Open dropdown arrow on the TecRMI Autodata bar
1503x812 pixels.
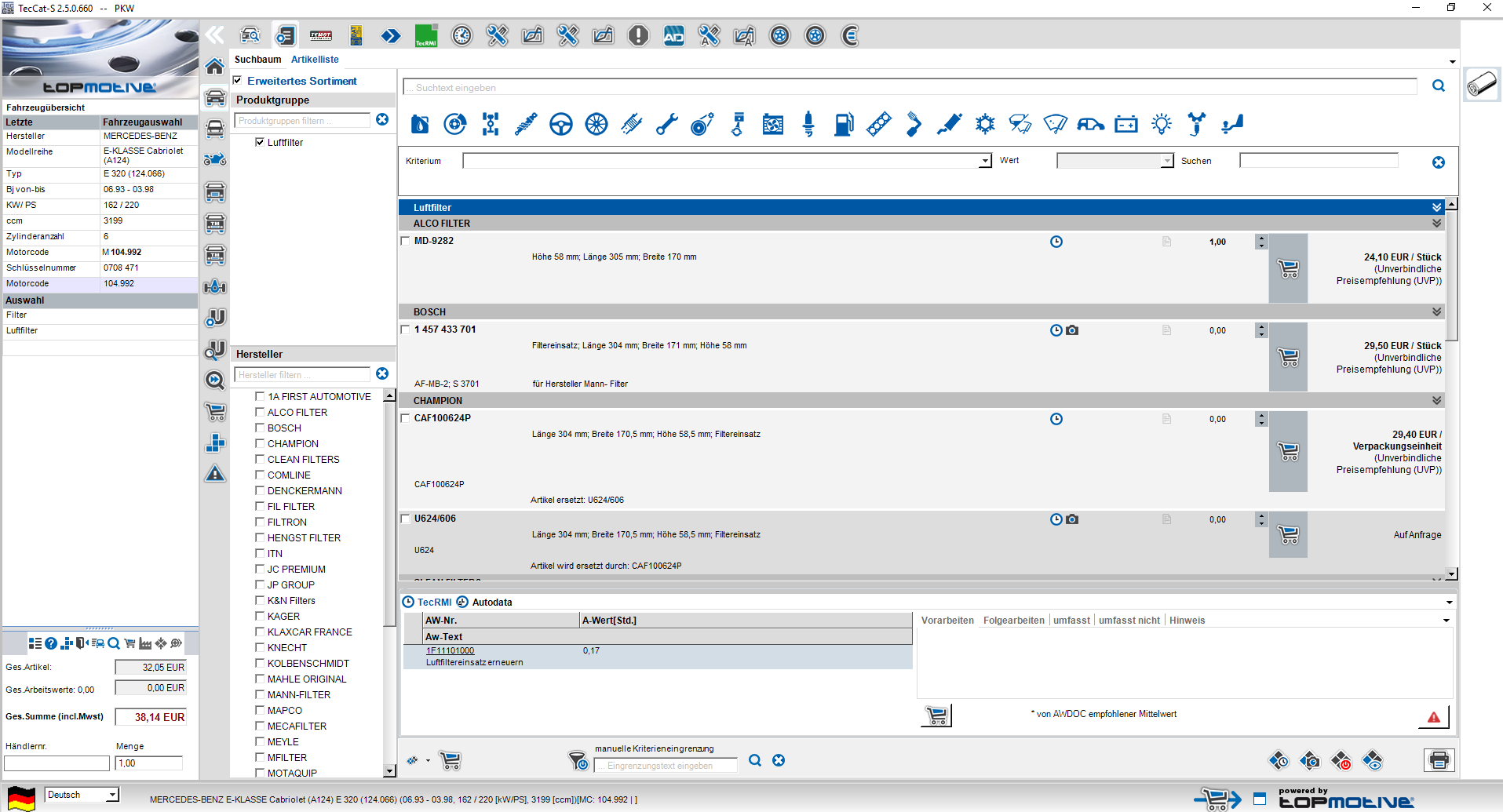point(1449,603)
